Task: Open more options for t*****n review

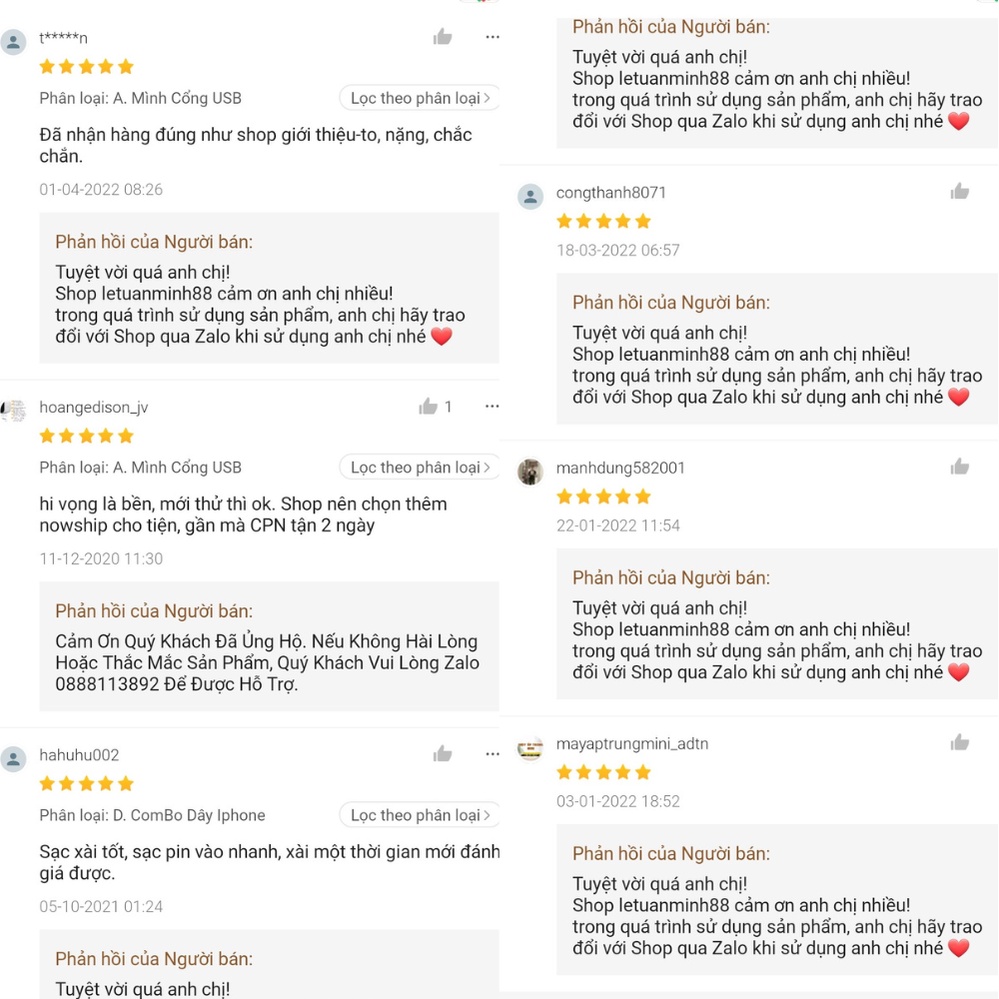Action: pos(492,37)
